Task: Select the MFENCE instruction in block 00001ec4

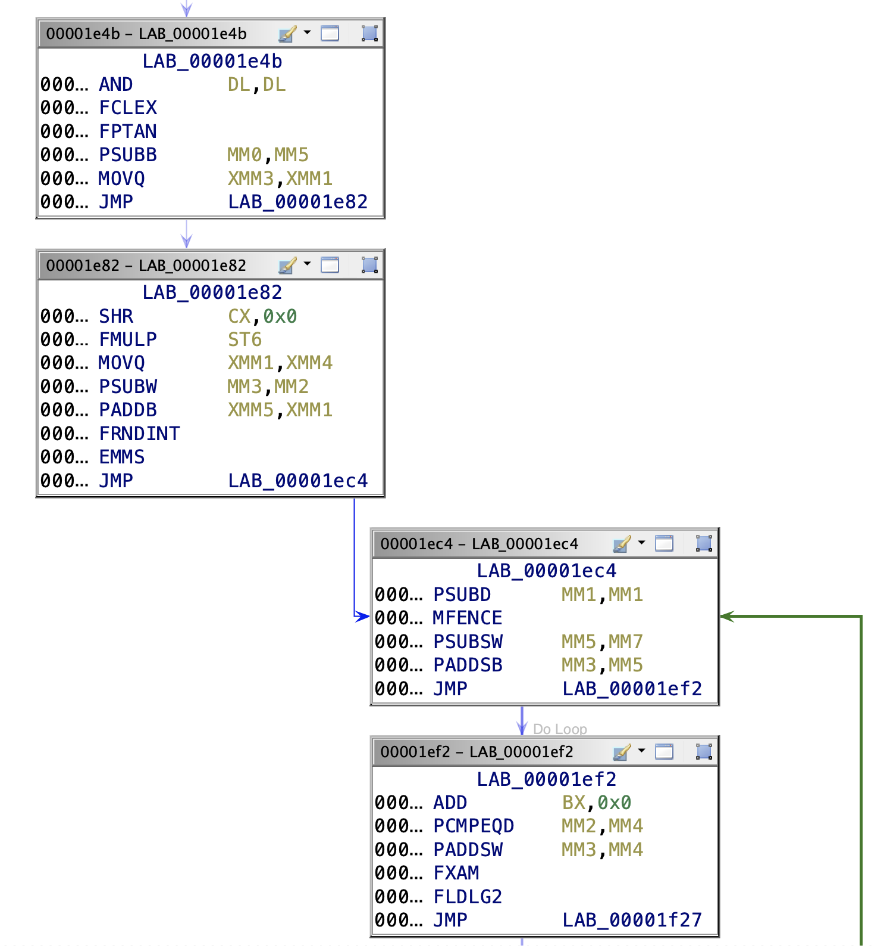Action: click(467, 618)
